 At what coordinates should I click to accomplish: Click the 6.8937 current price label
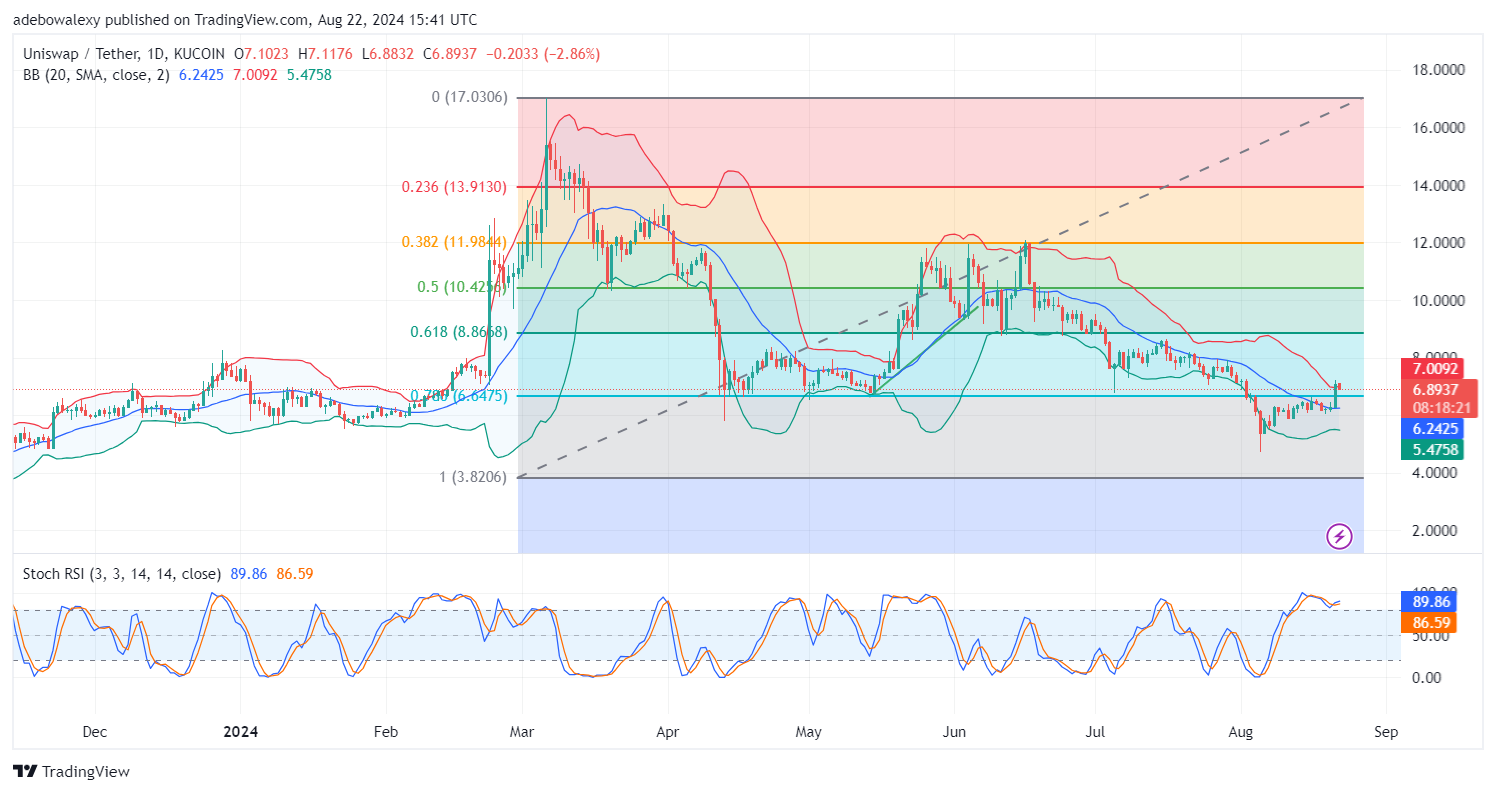1436,389
